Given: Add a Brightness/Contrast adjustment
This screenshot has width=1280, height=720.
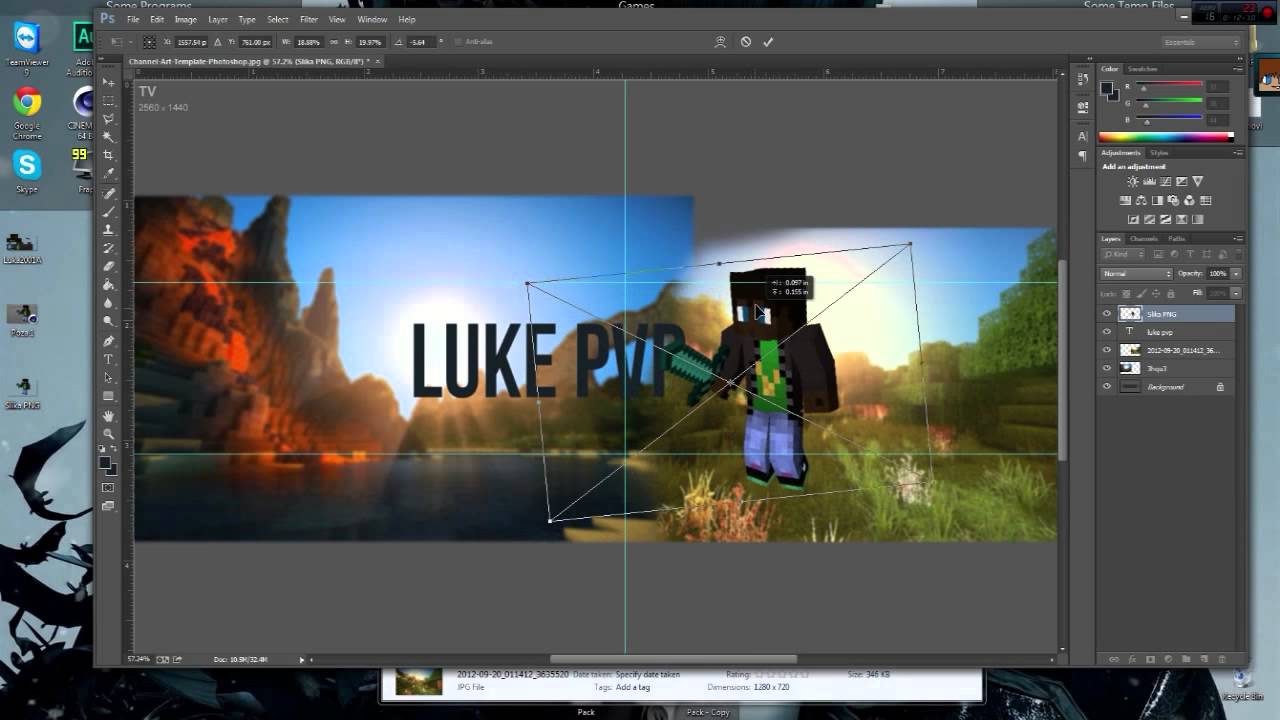Looking at the screenshot, I should (x=1132, y=181).
